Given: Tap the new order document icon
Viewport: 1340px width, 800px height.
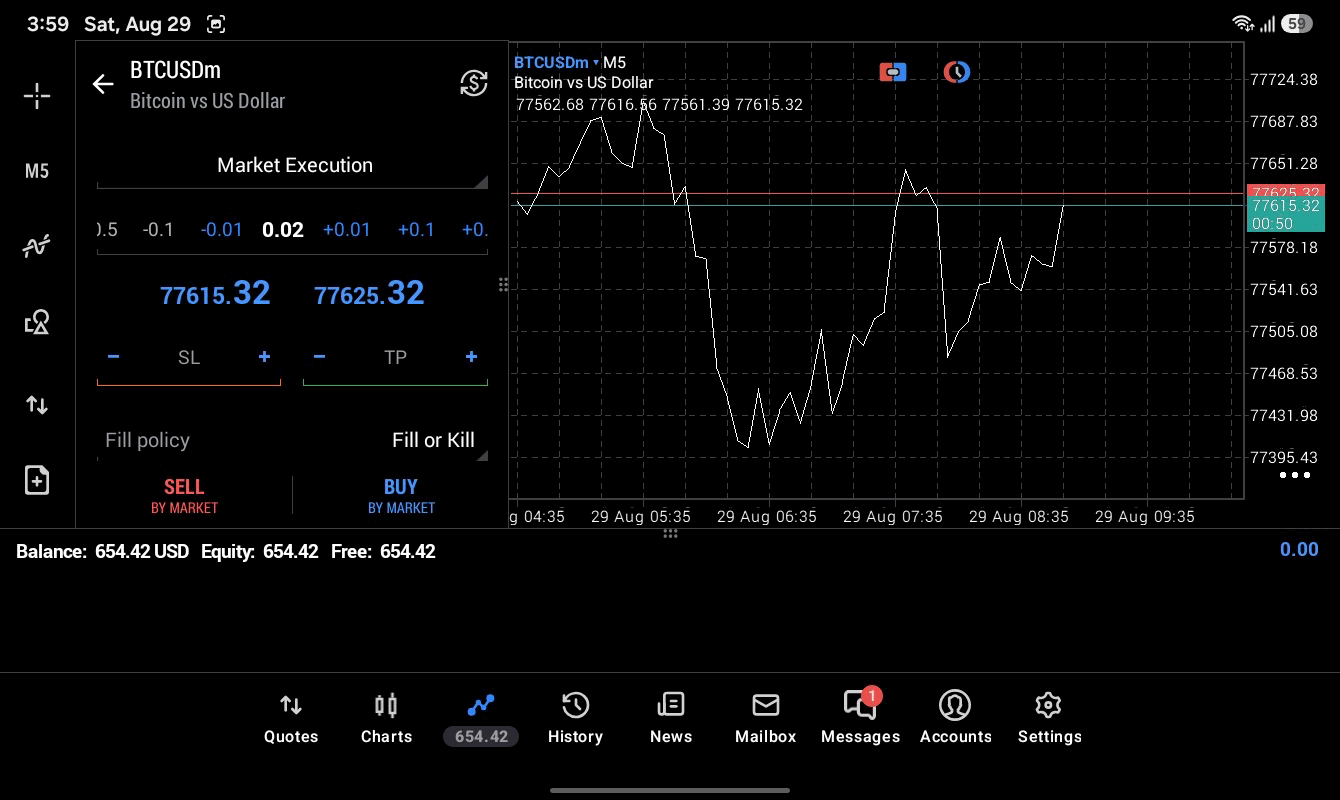Looking at the screenshot, I should click(37, 480).
